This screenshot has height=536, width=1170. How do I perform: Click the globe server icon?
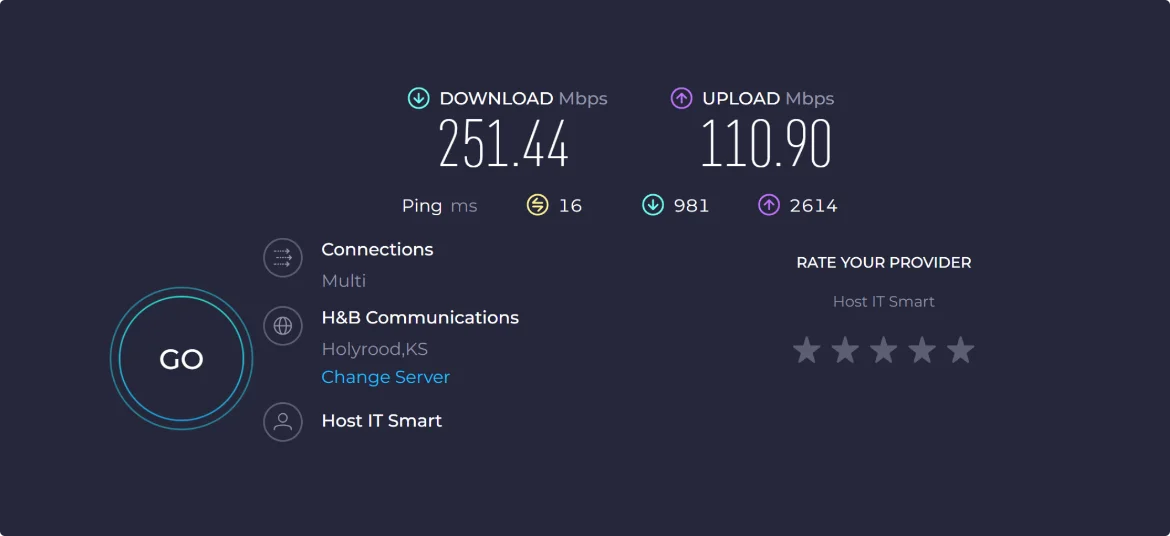283,326
